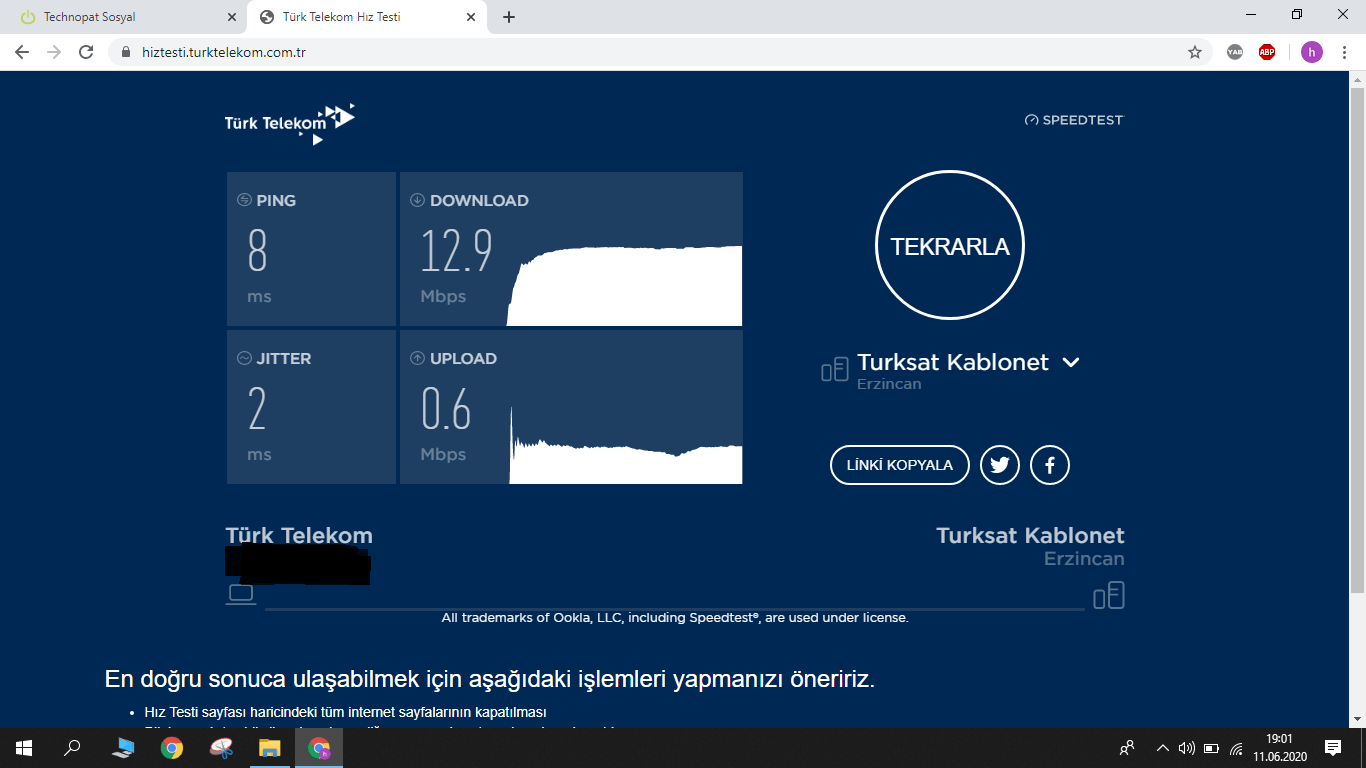Open the taskbar clock showing 19:01
The height and width of the screenshot is (768, 1366).
tap(1279, 747)
